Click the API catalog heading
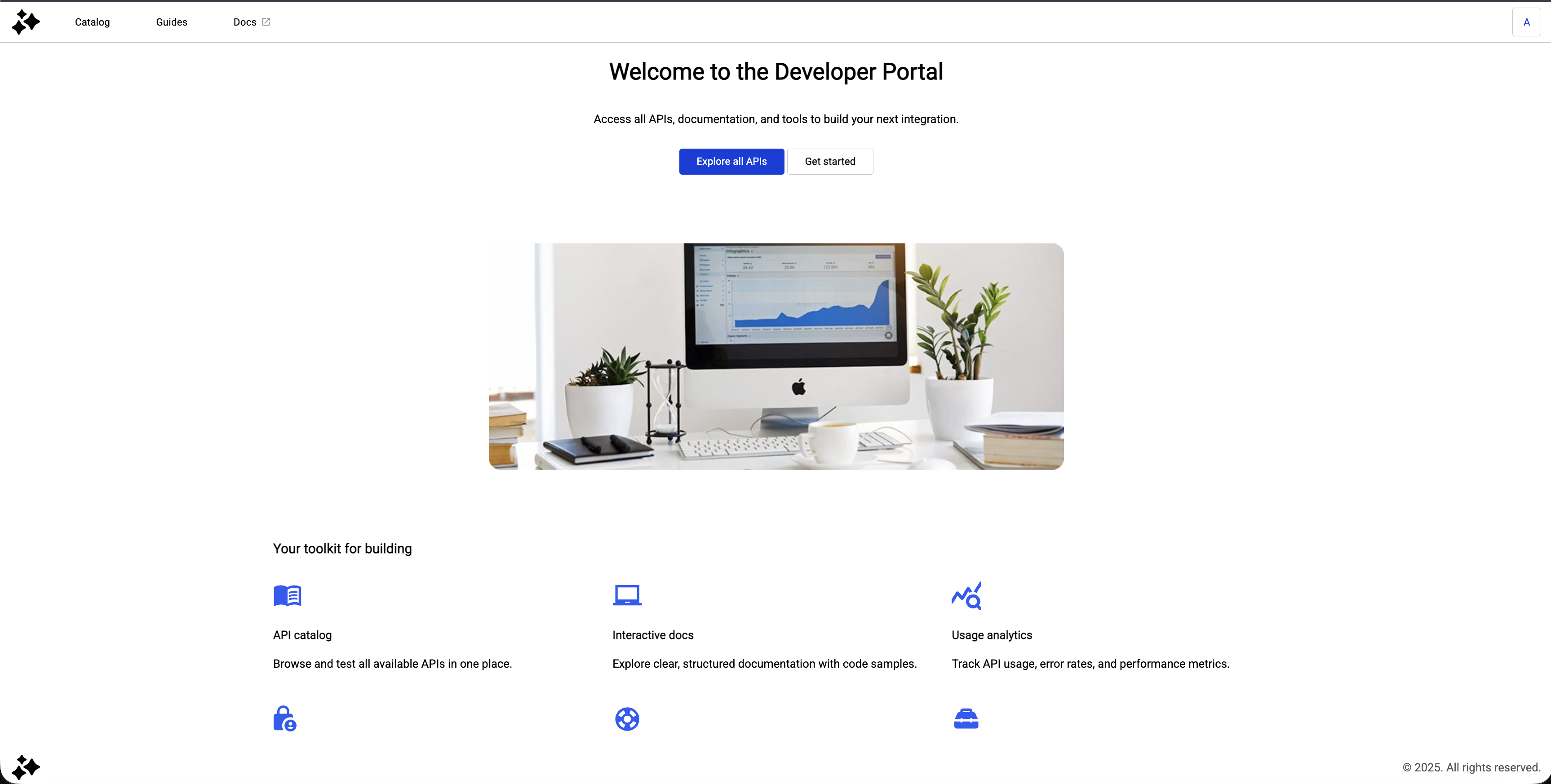This screenshot has width=1551, height=784. pyautogui.click(x=302, y=635)
